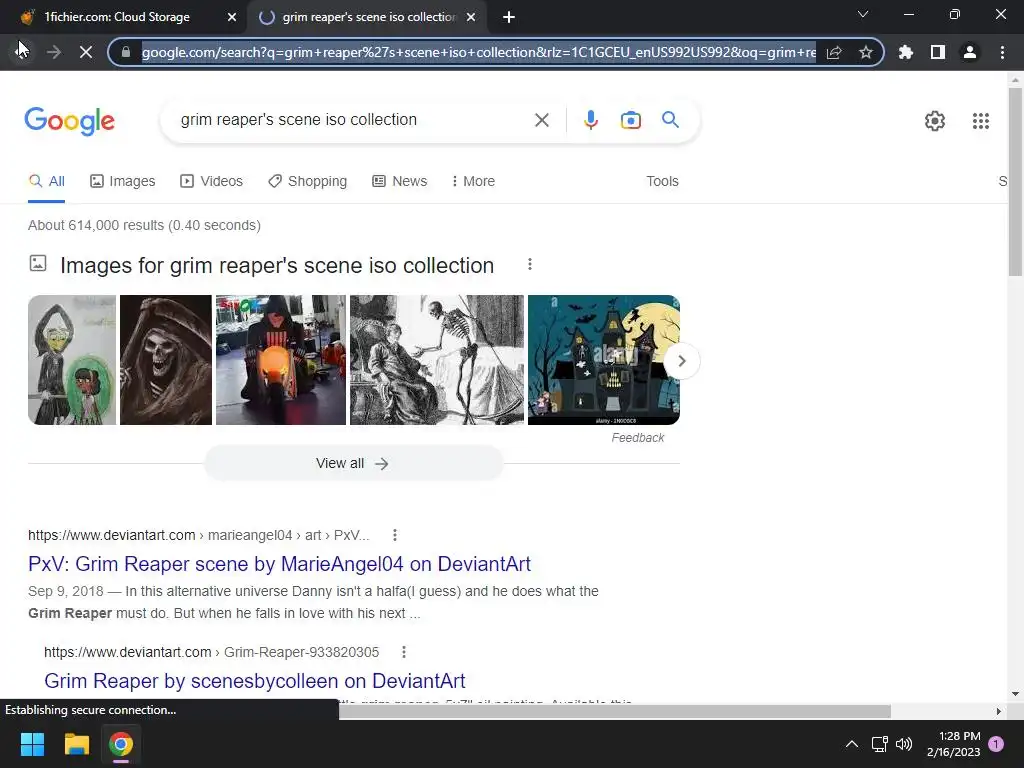1024x768 pixels.
Task: Open File Explorer from taskbar
Action: point(76,744)
